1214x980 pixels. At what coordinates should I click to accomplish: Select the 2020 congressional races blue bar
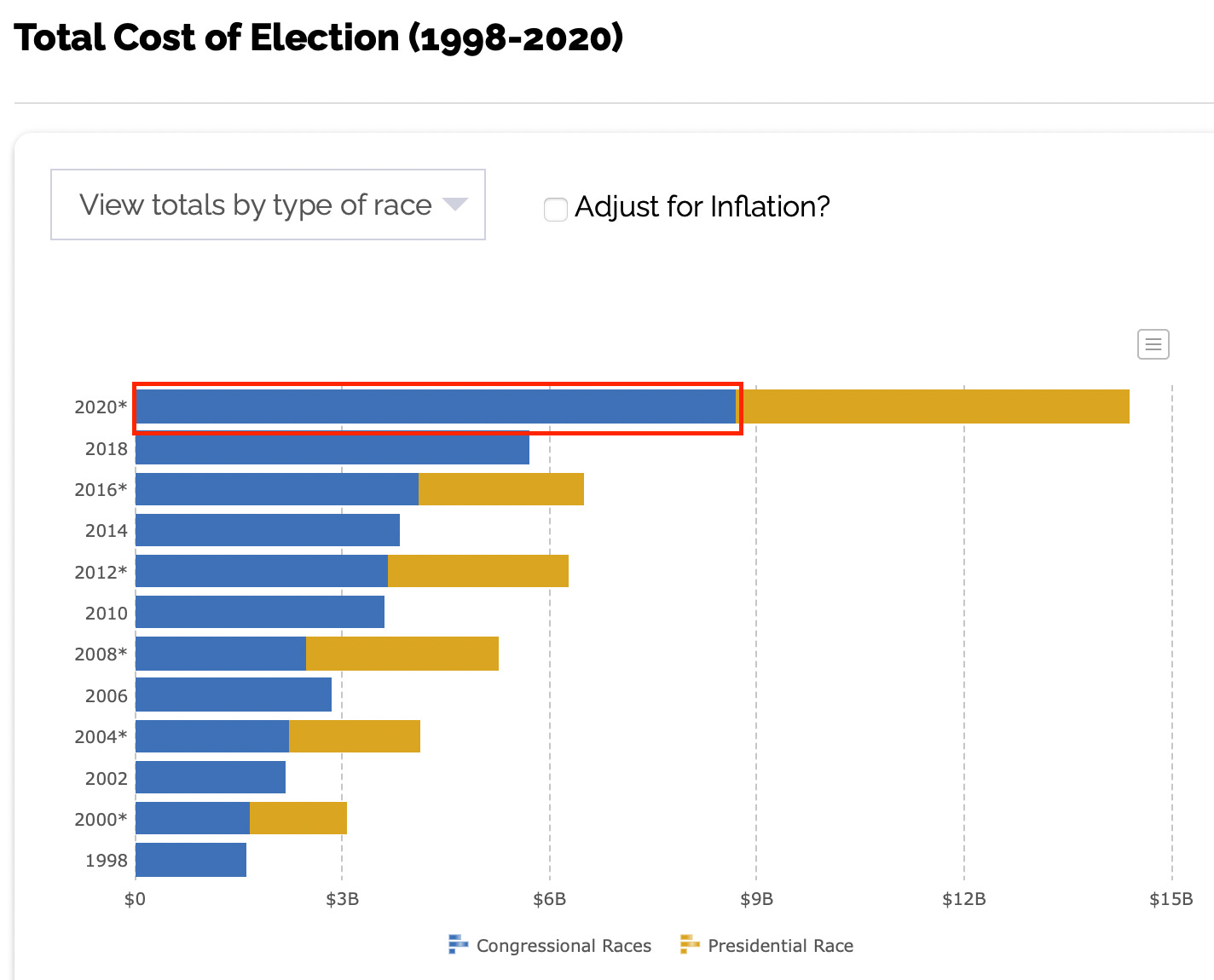point(436,406)
